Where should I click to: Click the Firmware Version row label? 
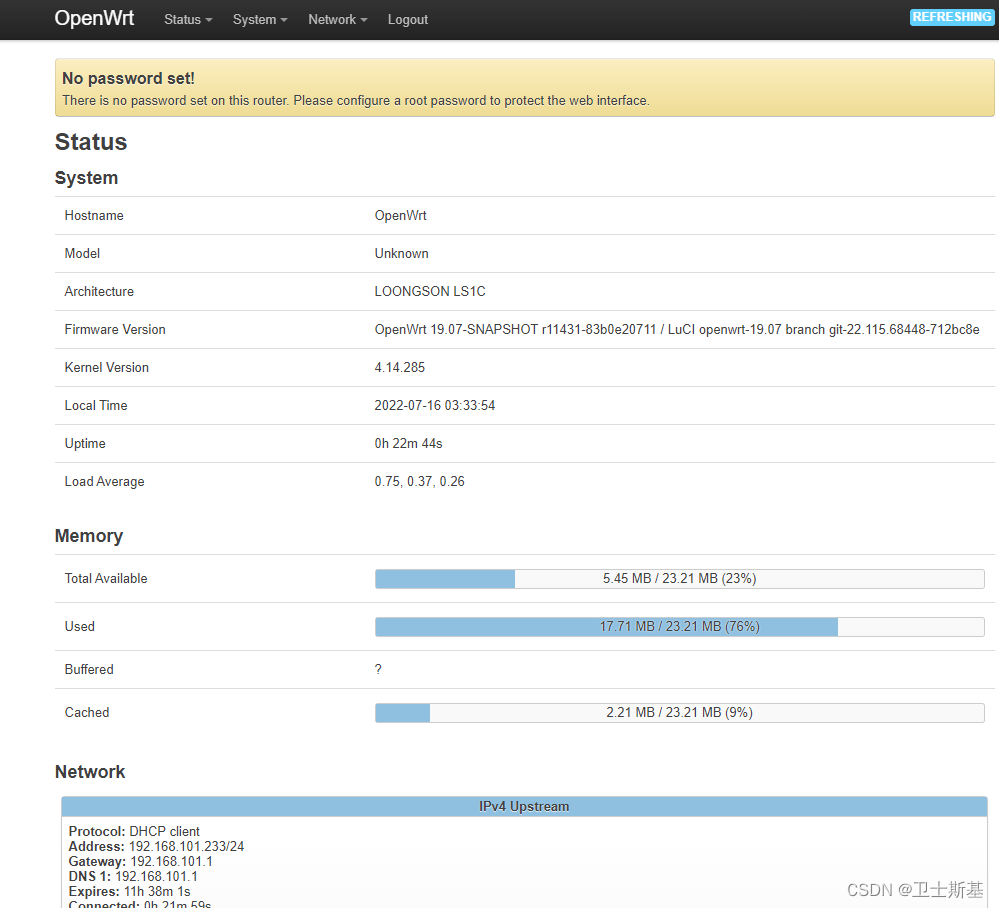pyautogui.click(x=115, y=329)
